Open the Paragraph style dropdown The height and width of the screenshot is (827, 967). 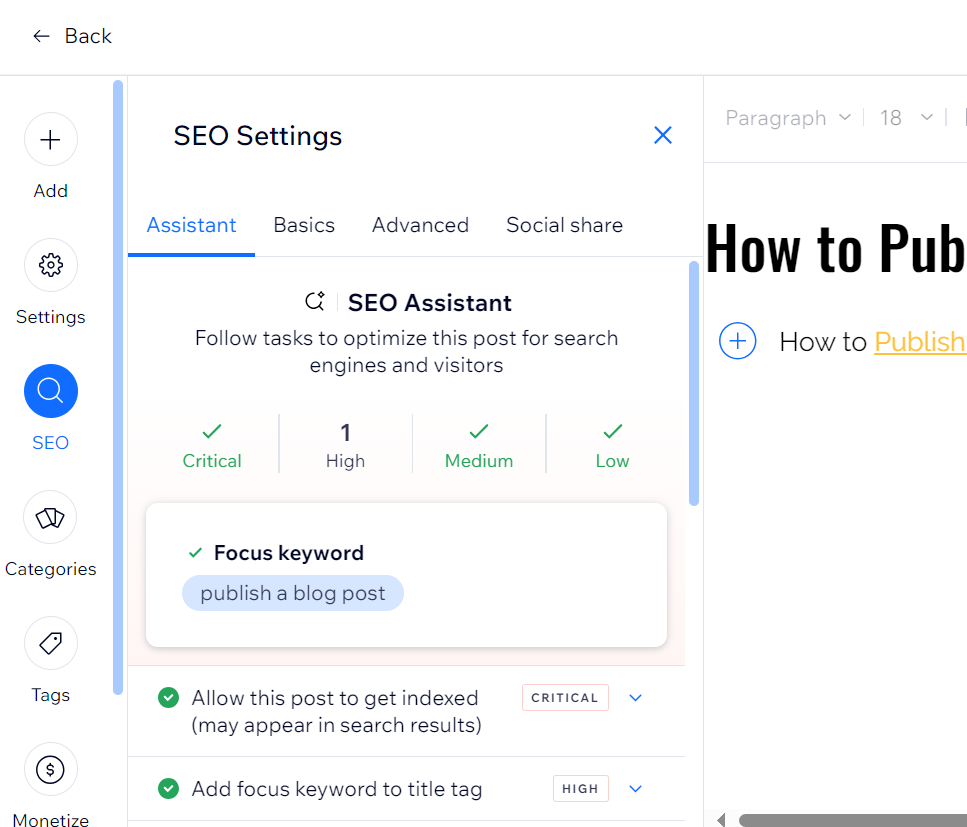click(789, 117)
